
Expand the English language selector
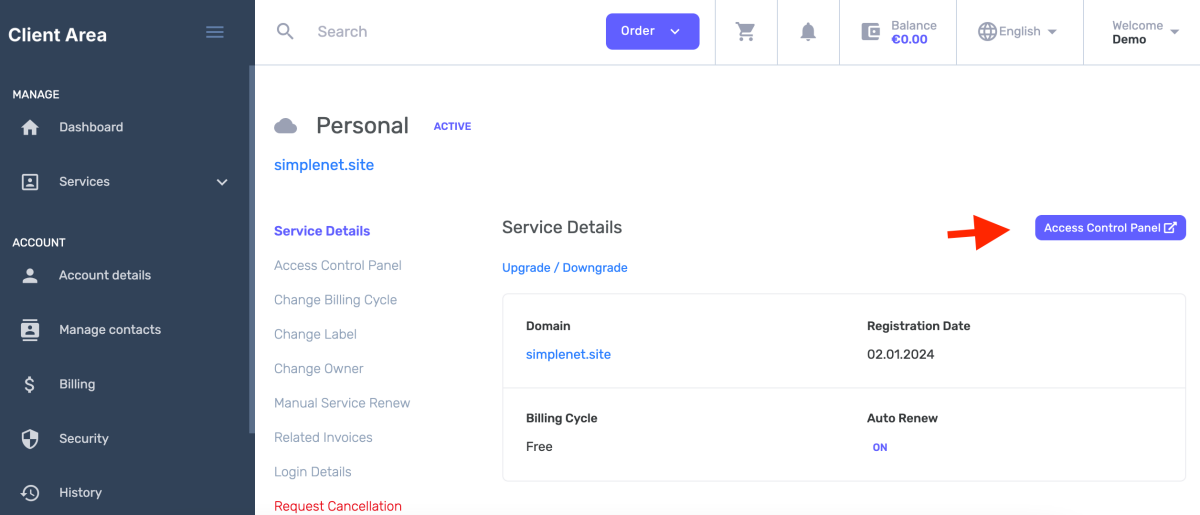pyautogui.click(x=1017, y=32)
